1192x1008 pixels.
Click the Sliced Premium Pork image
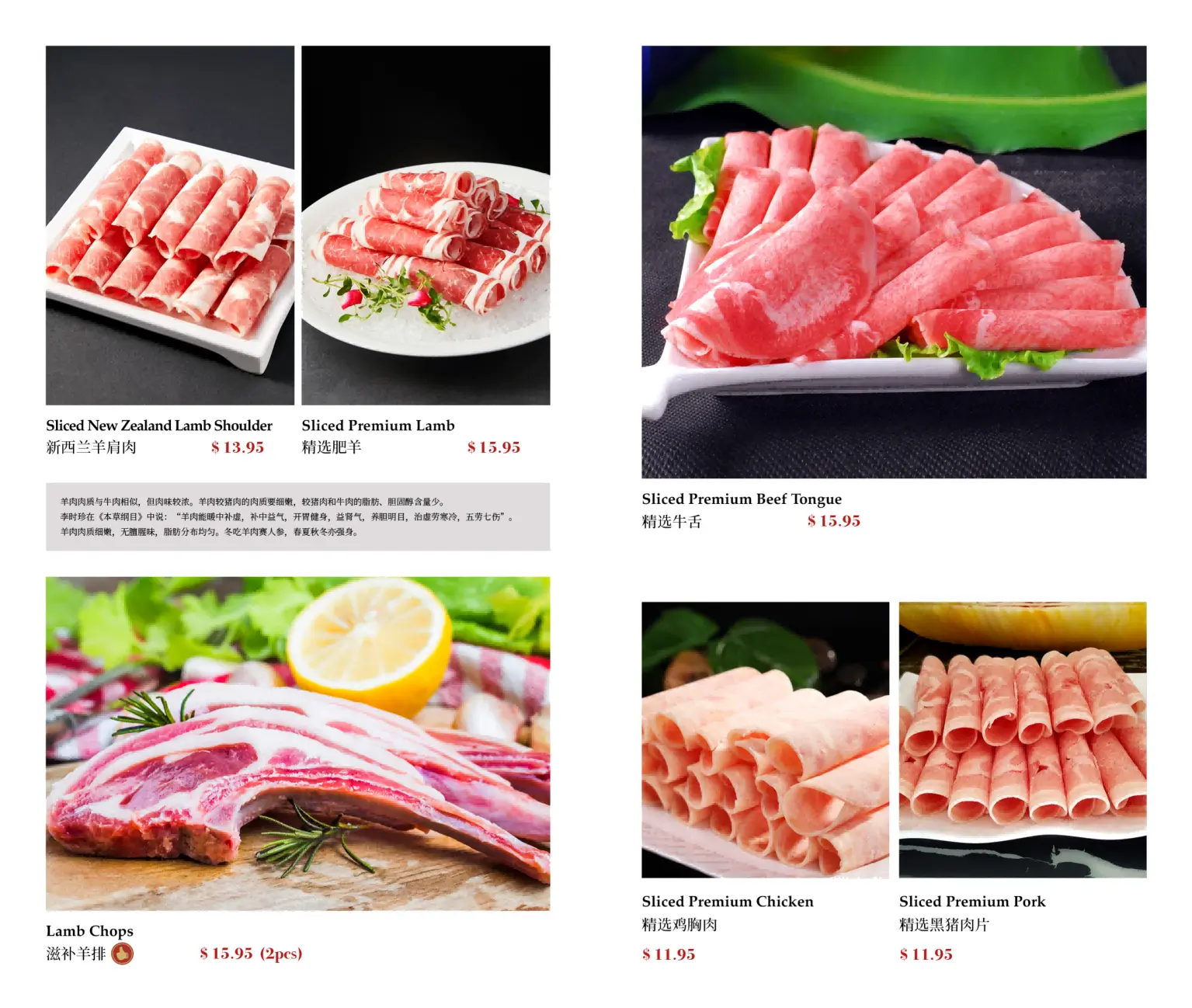point(1023,739)
